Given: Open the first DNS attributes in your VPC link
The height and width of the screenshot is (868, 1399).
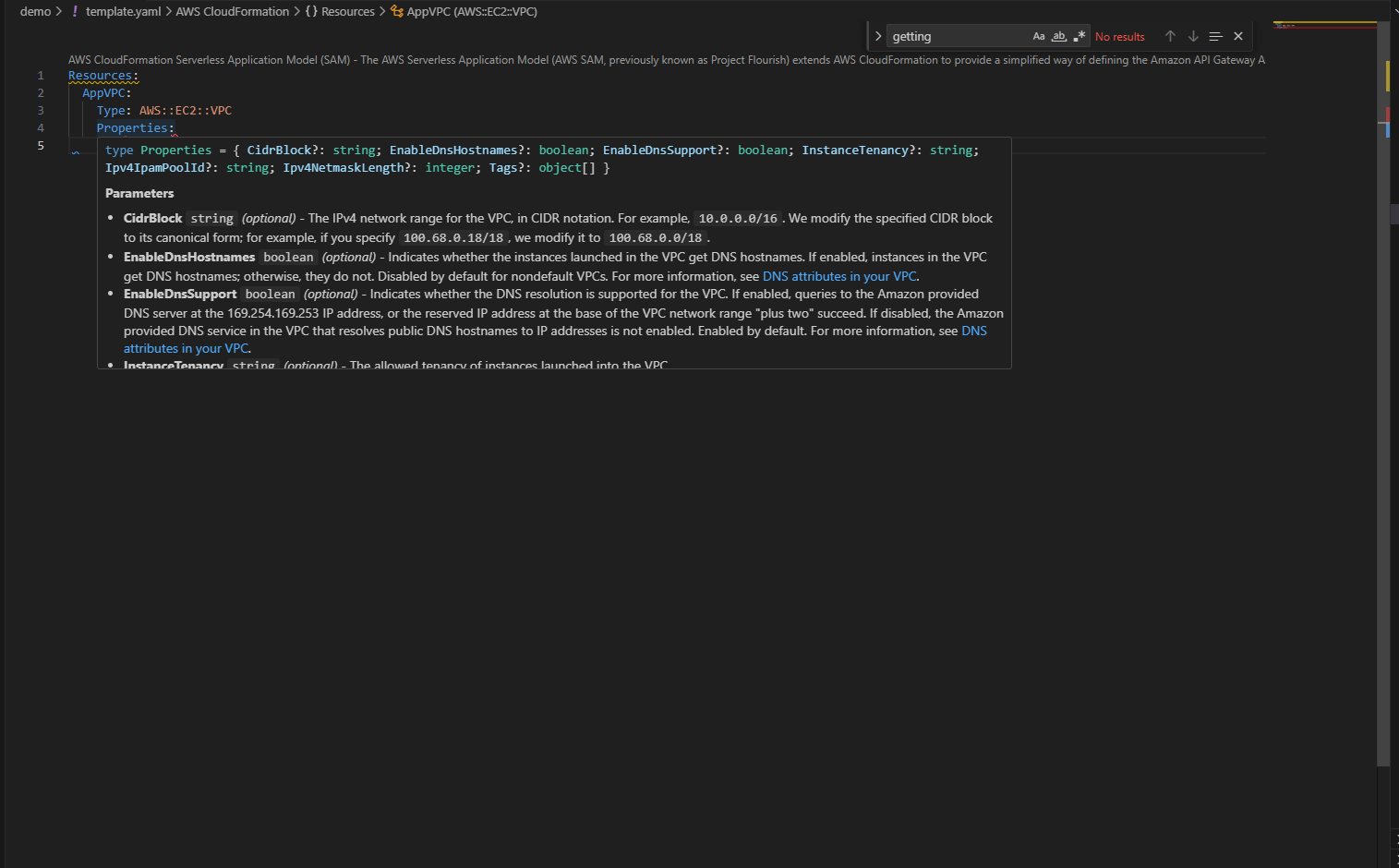Looking at the screenshot, I should (x=838, y=275).
